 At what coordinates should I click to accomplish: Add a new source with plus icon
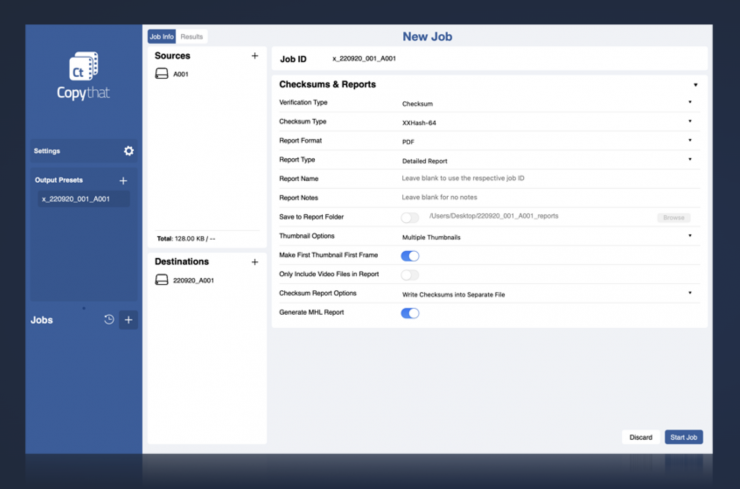255,56
